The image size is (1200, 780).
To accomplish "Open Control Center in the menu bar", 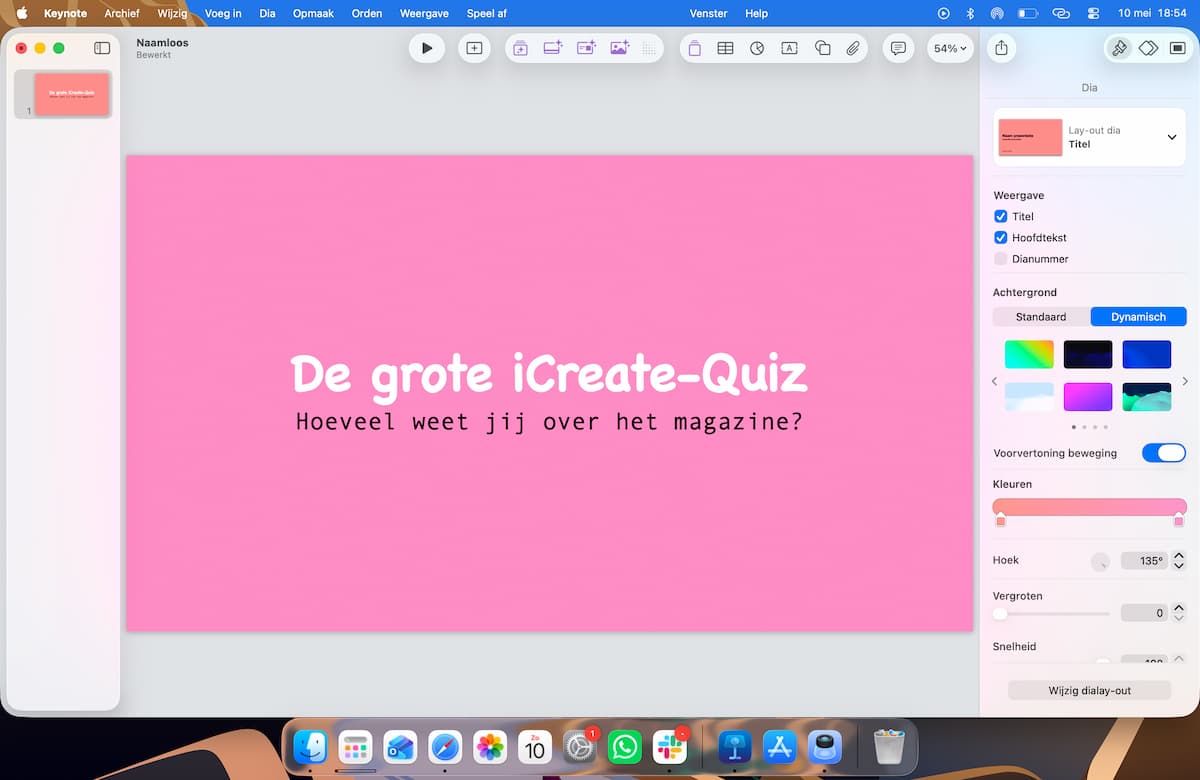I will click(x=1092, y=13).
